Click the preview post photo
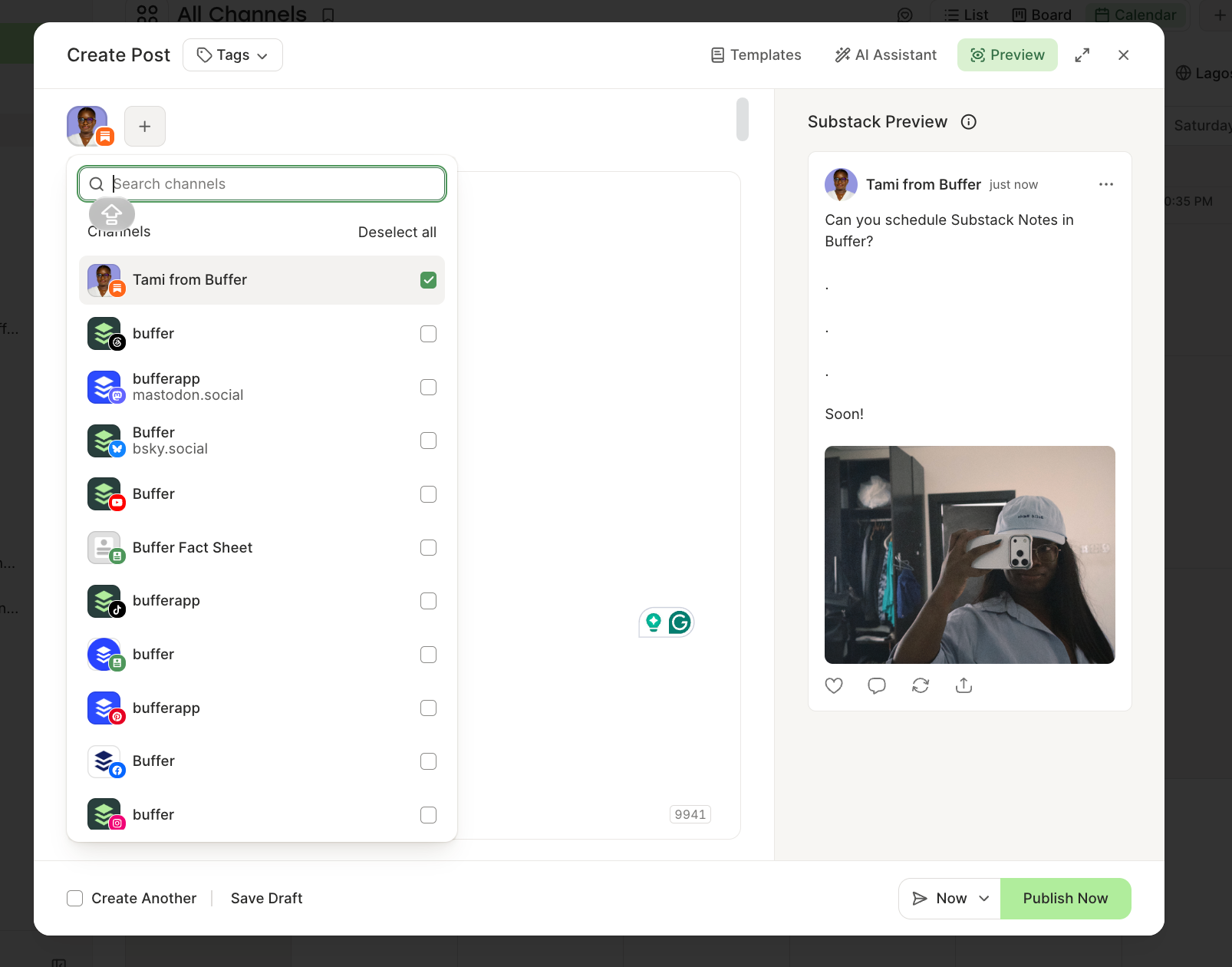The height and width of the screenshot is (967, 1232). click(x=970, y=555)
